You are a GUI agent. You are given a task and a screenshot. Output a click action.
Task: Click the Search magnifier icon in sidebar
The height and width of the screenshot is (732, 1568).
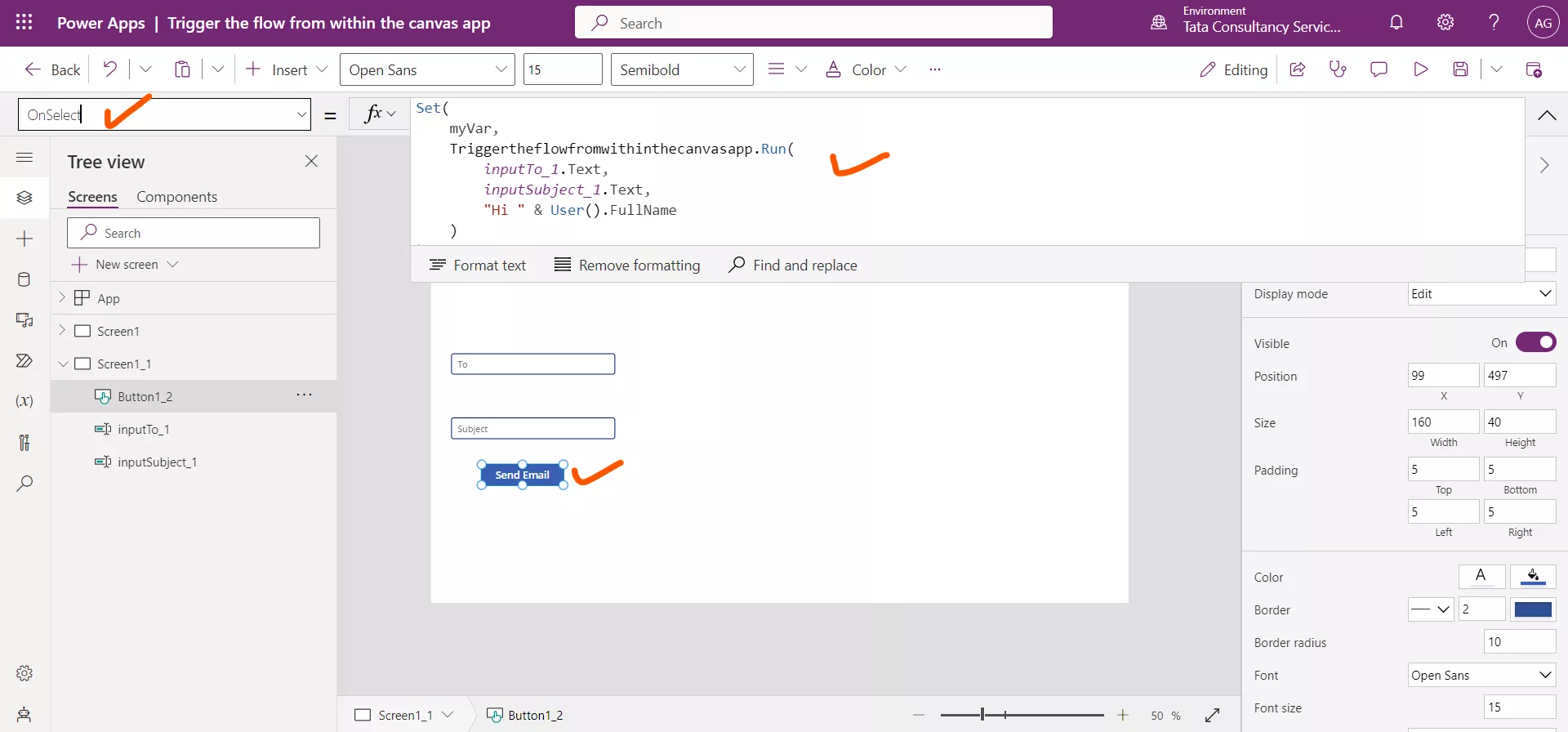[x=24, y=483]
